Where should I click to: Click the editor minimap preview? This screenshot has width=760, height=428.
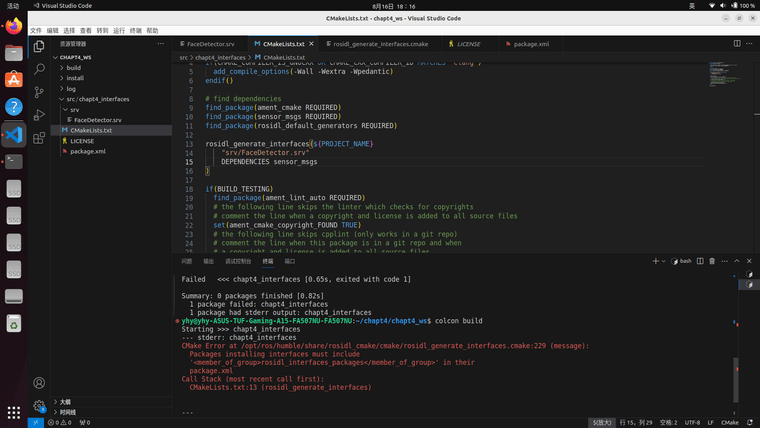(x=726, y=74)
